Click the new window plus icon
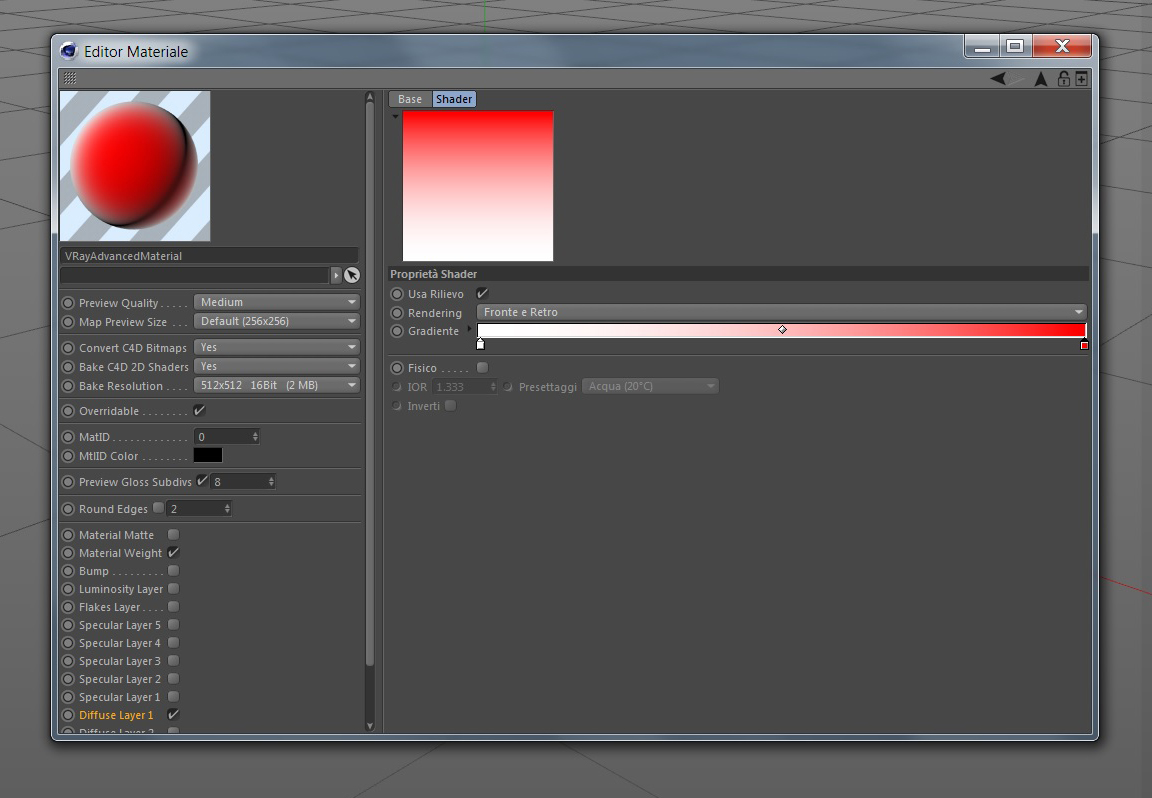This screenshot has width=1152, height=798. (1081, 79)
